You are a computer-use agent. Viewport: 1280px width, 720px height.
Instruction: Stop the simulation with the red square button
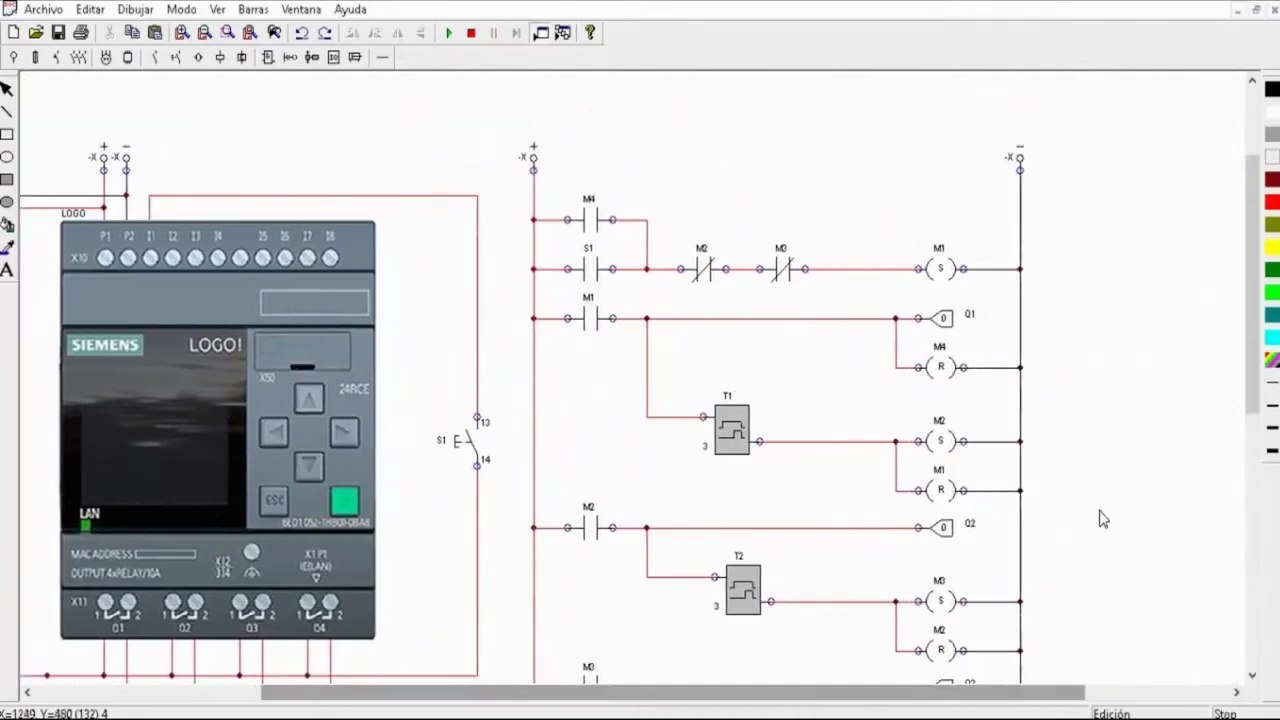point(471,33)
